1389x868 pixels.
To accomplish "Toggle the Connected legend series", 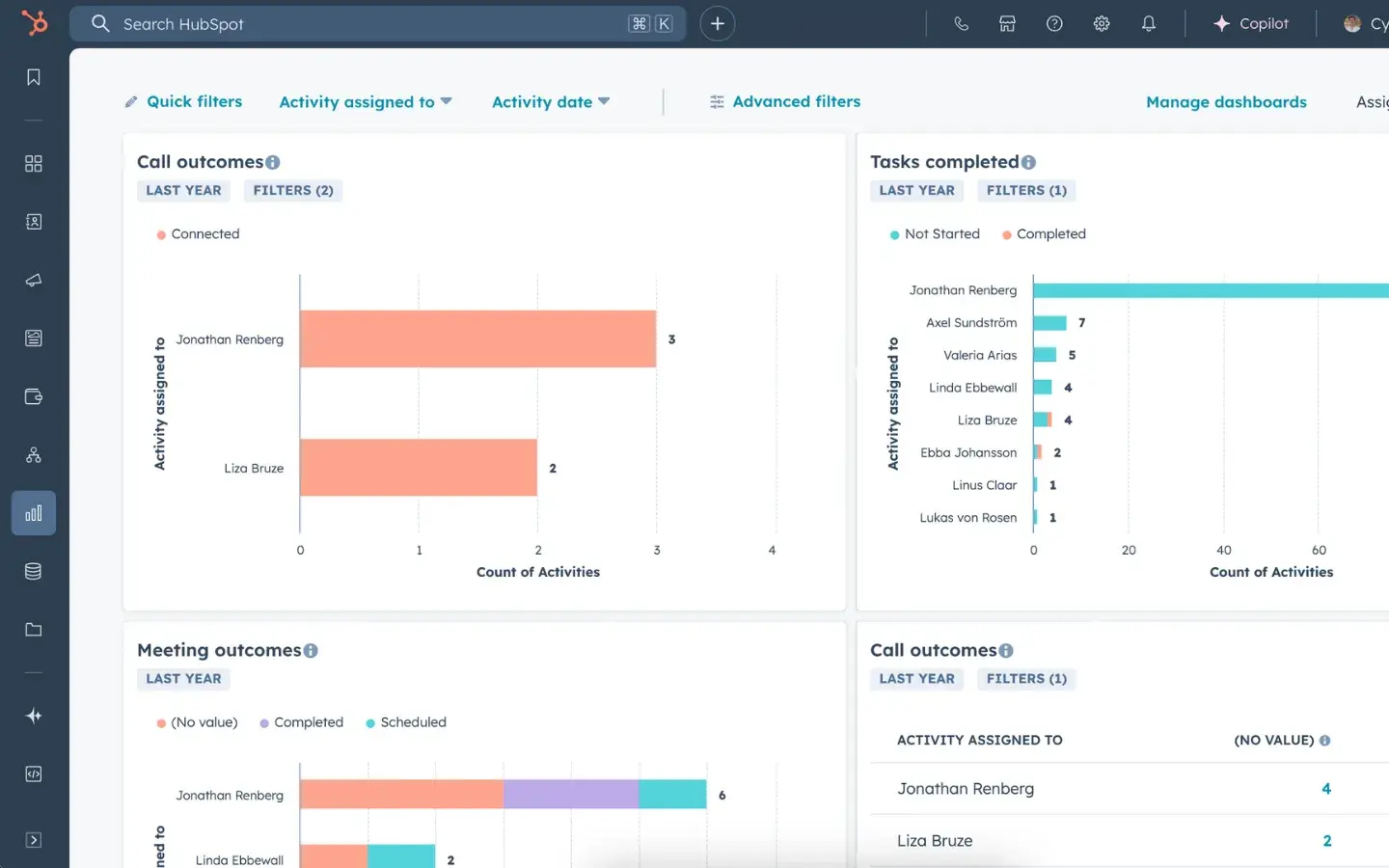I will (x=198, y=234).
